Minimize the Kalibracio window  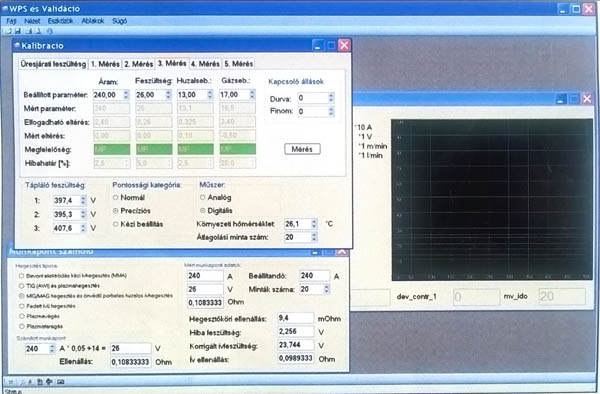pos(318,46)
